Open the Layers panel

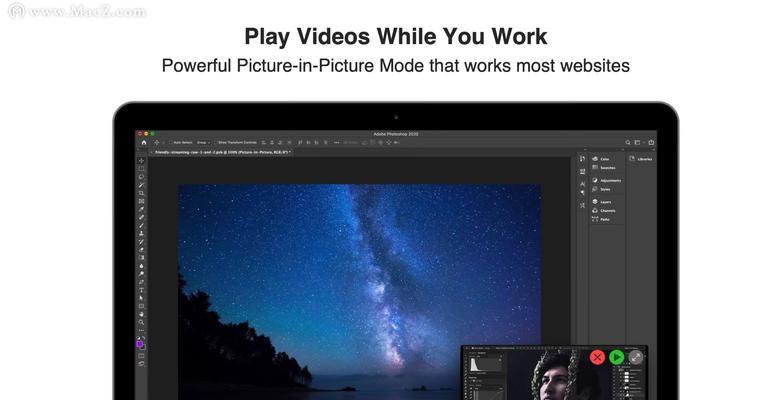pyautogui.click(x=602, y=202)
